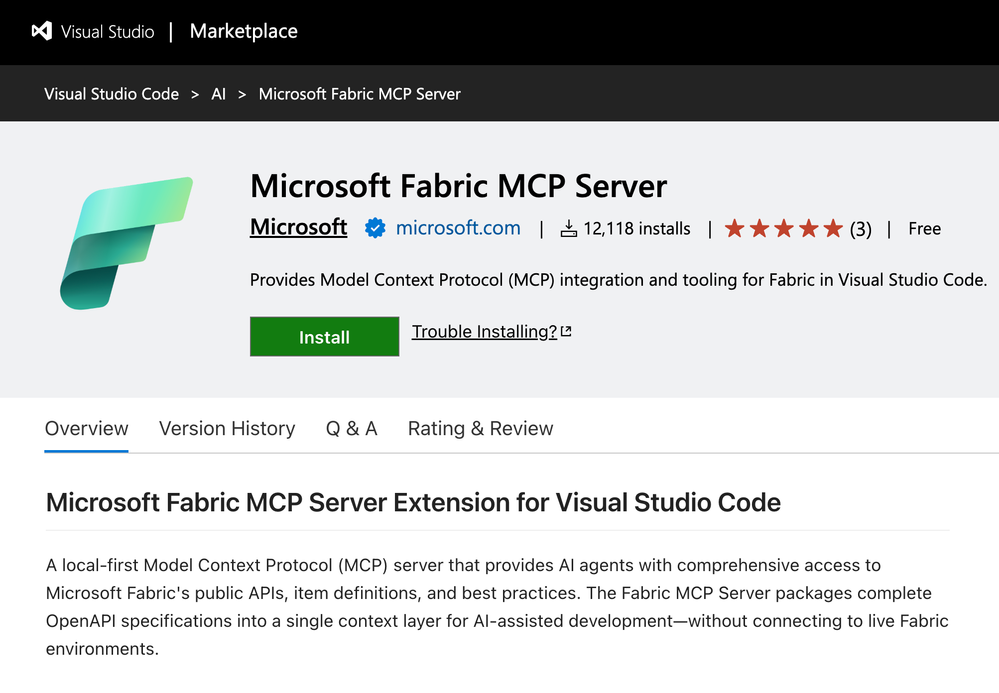Viewport: 999px width, 693px height.
Task: Open the AI category breadcrumb
Action: click(x=219, y=94)
